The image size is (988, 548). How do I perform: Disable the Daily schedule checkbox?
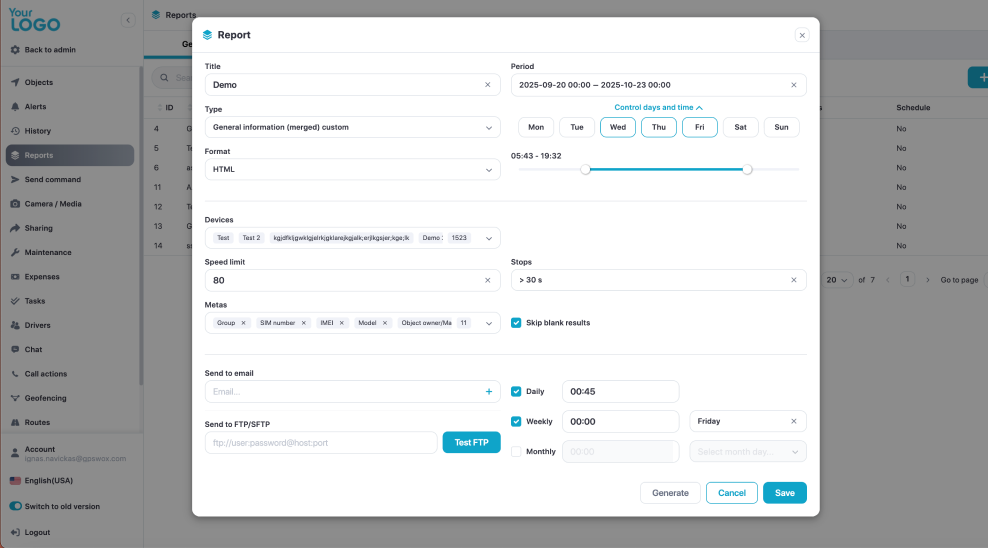coord(516,391)
